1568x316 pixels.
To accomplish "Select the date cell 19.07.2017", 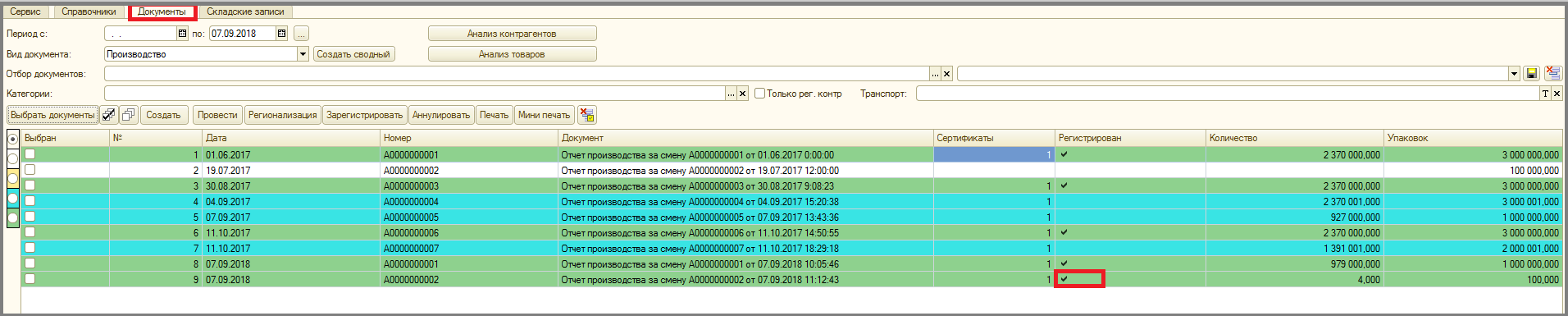I will 291,170.
